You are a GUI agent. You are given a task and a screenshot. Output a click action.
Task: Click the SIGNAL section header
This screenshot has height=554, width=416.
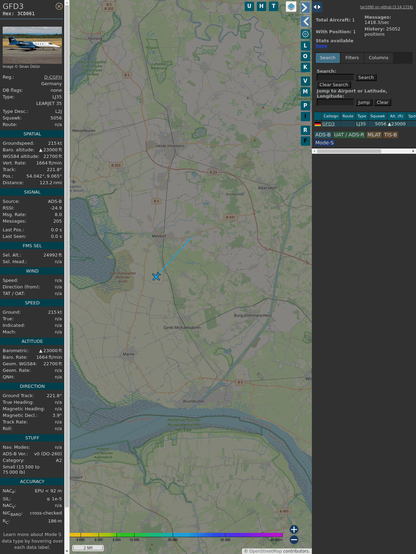tap(32, 192)
